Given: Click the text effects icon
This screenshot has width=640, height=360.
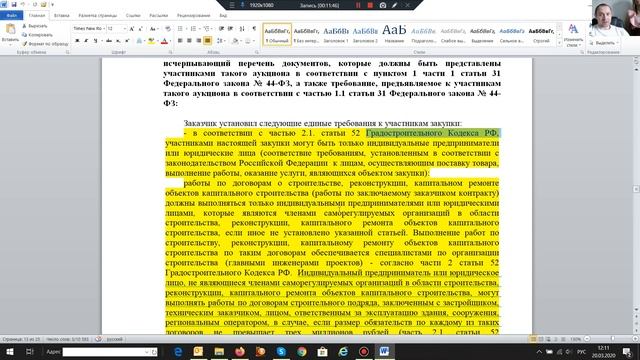Looking at the screenshot, I should pos(139,41).
